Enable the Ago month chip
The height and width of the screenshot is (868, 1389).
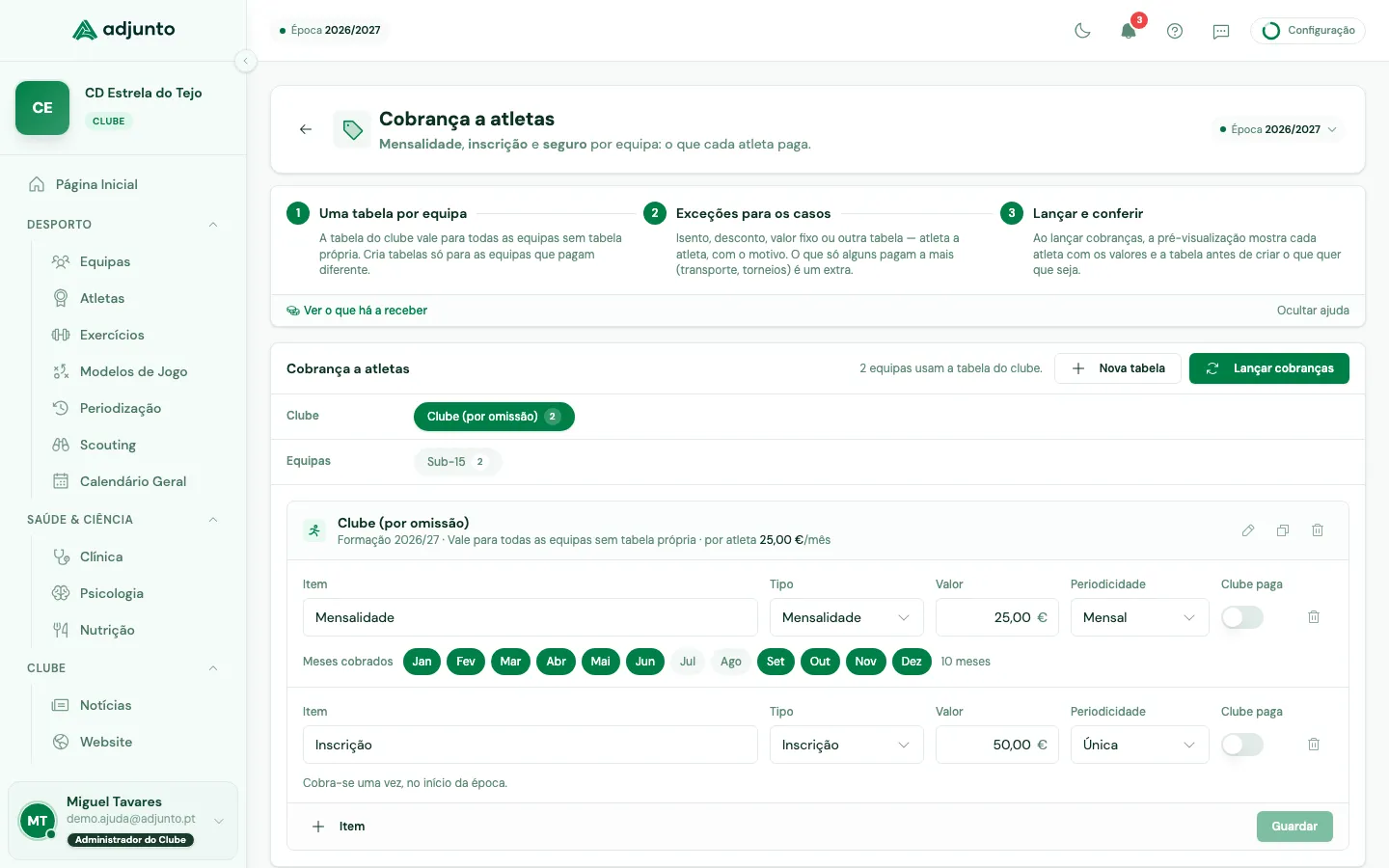731,662
